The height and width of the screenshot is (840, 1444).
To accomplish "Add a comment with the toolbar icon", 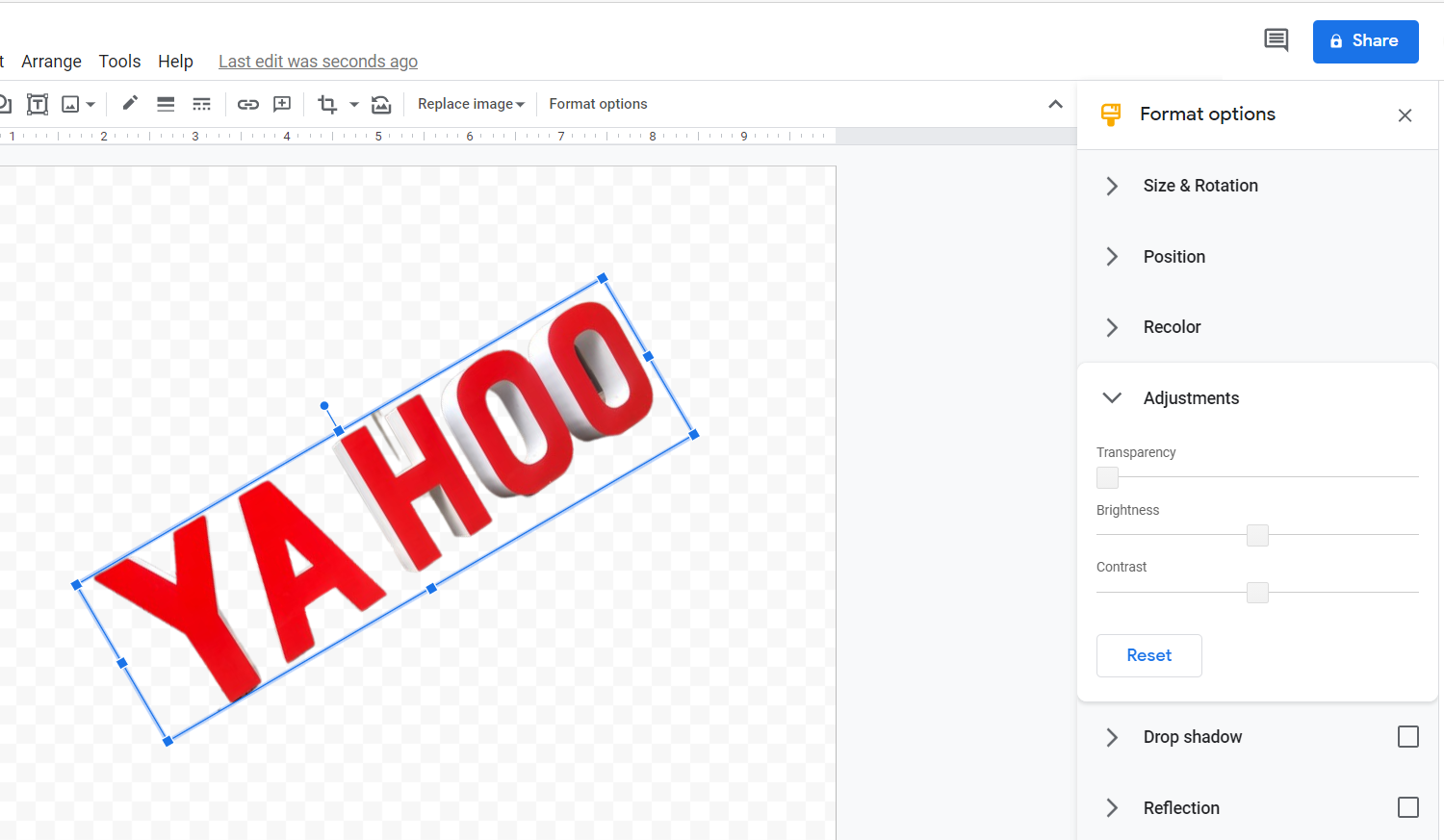I will (282, 104).
